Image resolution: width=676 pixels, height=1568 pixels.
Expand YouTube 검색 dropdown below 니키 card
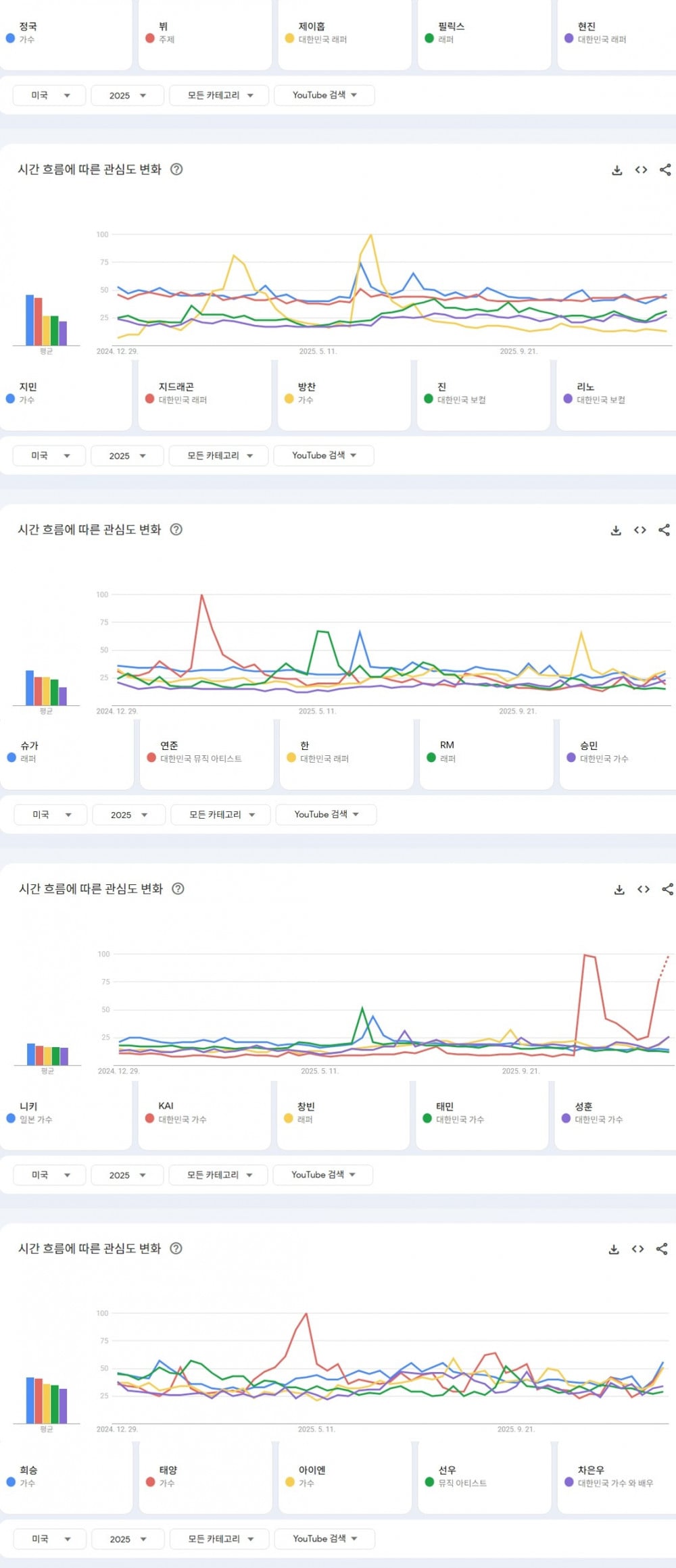[x=322, y=1175]
